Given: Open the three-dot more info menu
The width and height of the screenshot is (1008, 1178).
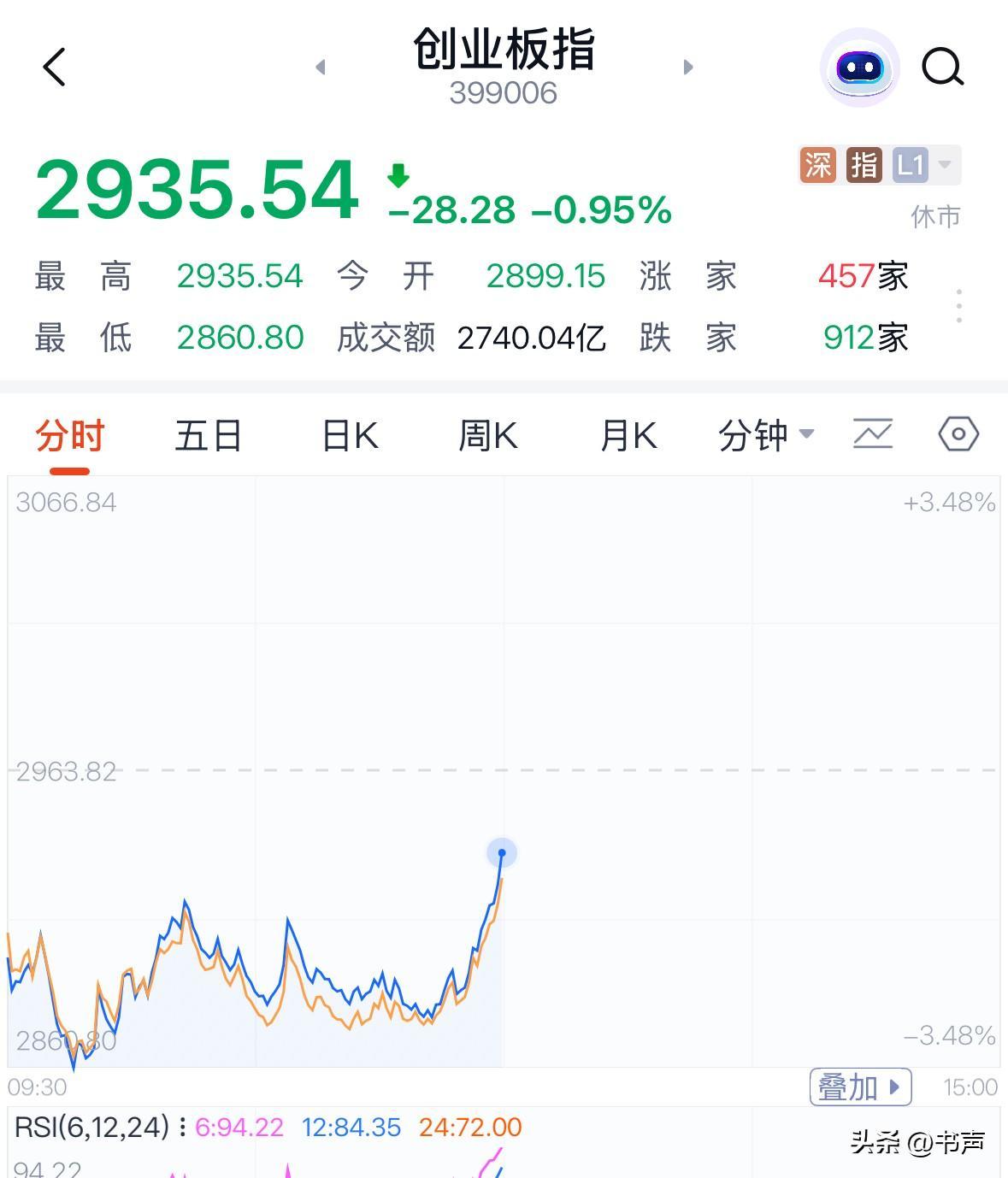Looking at the screenshot, I should pos(959,306).
